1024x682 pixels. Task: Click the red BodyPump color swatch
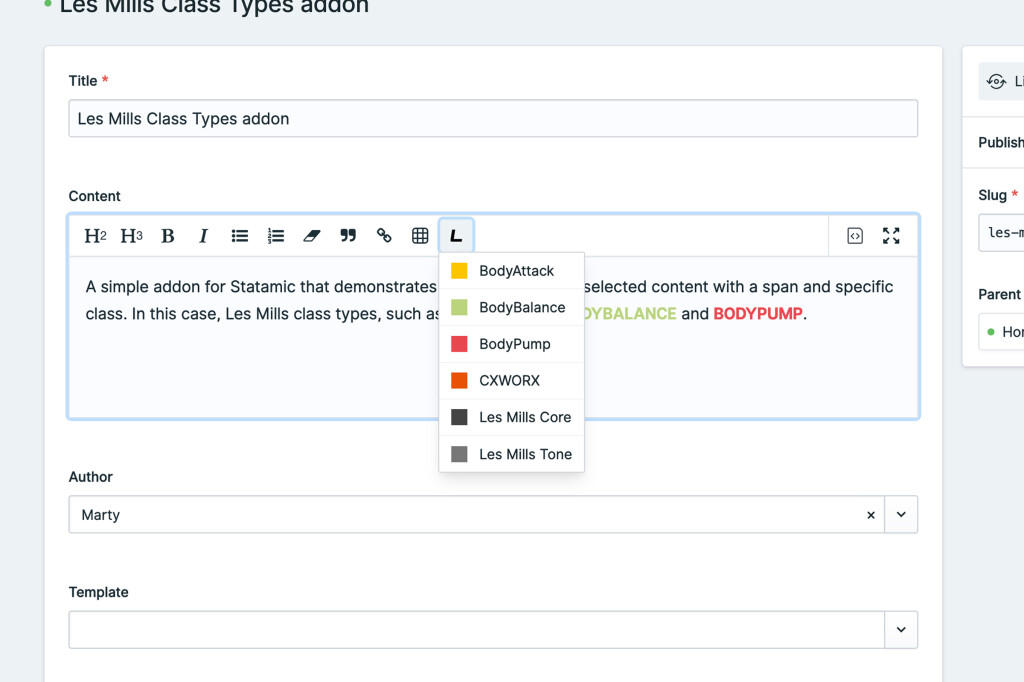pos(460,344)
